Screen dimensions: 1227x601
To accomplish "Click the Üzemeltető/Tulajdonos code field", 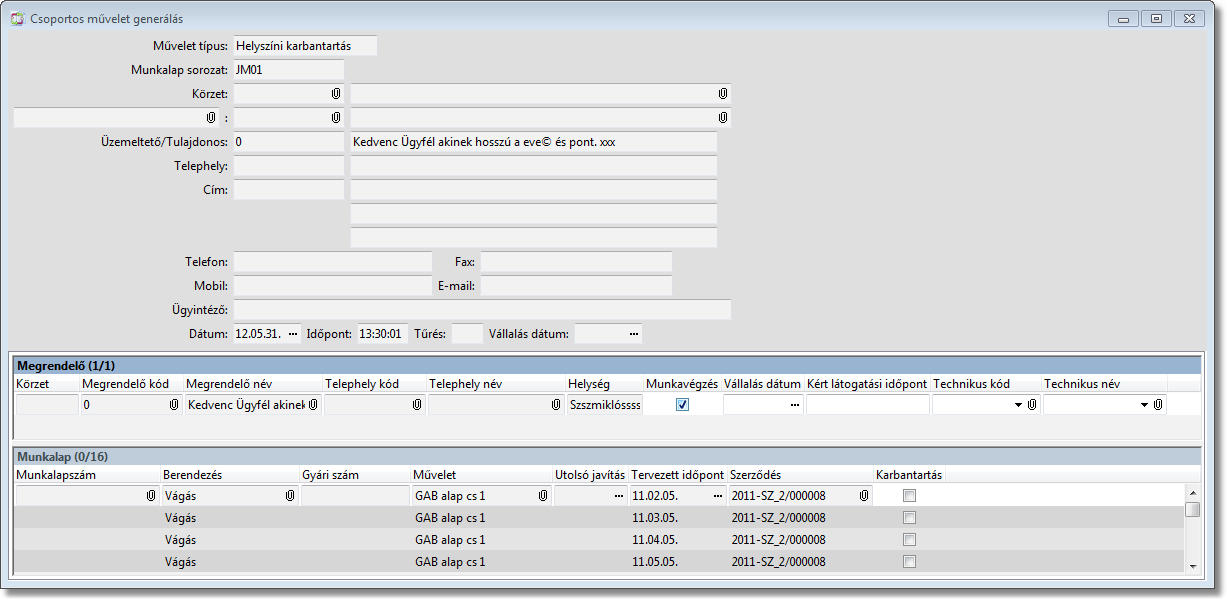I will click(288, 142).
